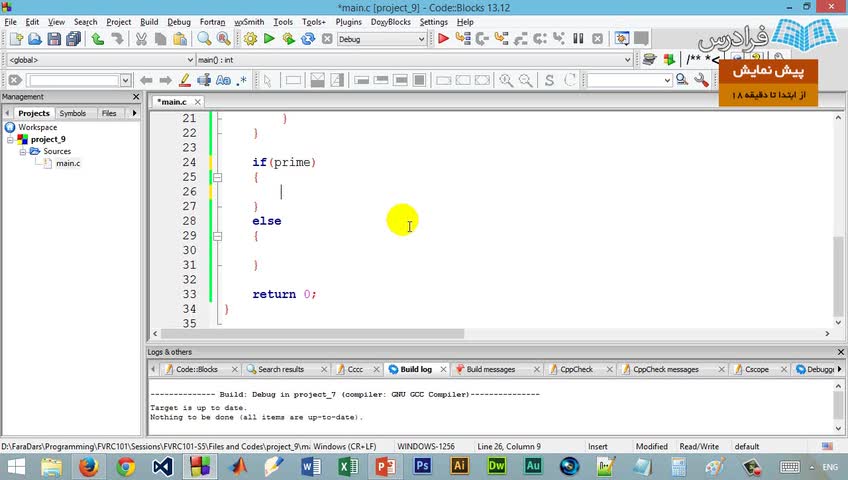Open the DoxyBlocks menu
Image resolution: width=848 pixels, height=480 pixels.
pos(390,22)
